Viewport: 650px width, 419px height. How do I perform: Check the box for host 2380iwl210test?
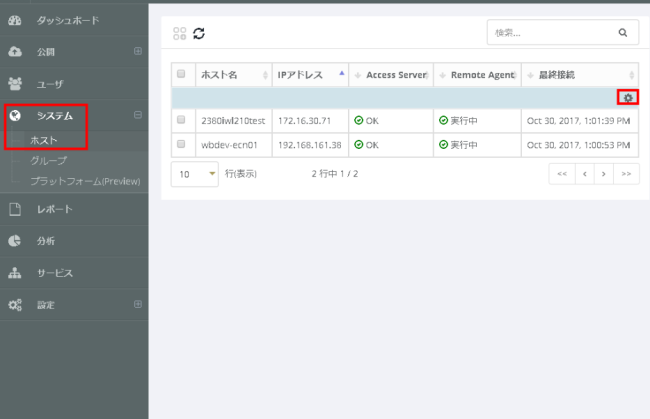tap(181, 120)
